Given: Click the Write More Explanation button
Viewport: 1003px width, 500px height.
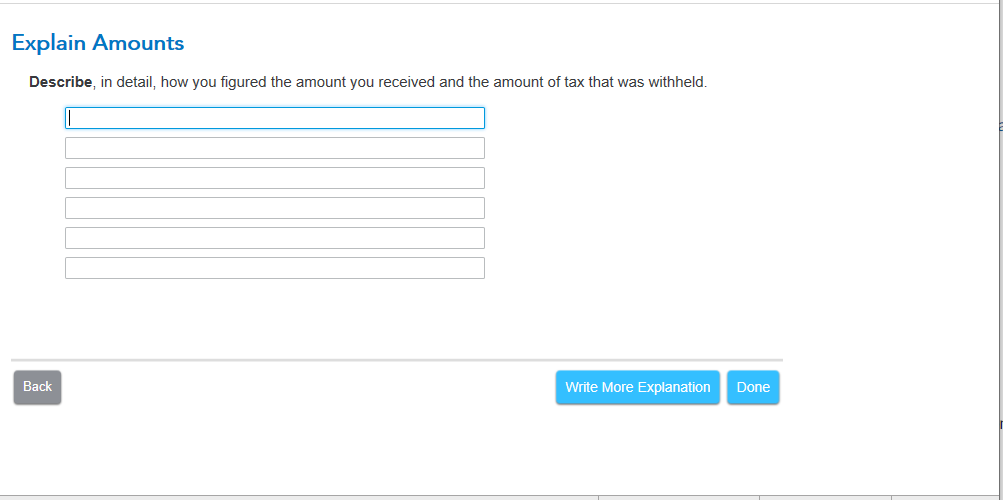Looking at the screenshot, I should coord(638,387).
